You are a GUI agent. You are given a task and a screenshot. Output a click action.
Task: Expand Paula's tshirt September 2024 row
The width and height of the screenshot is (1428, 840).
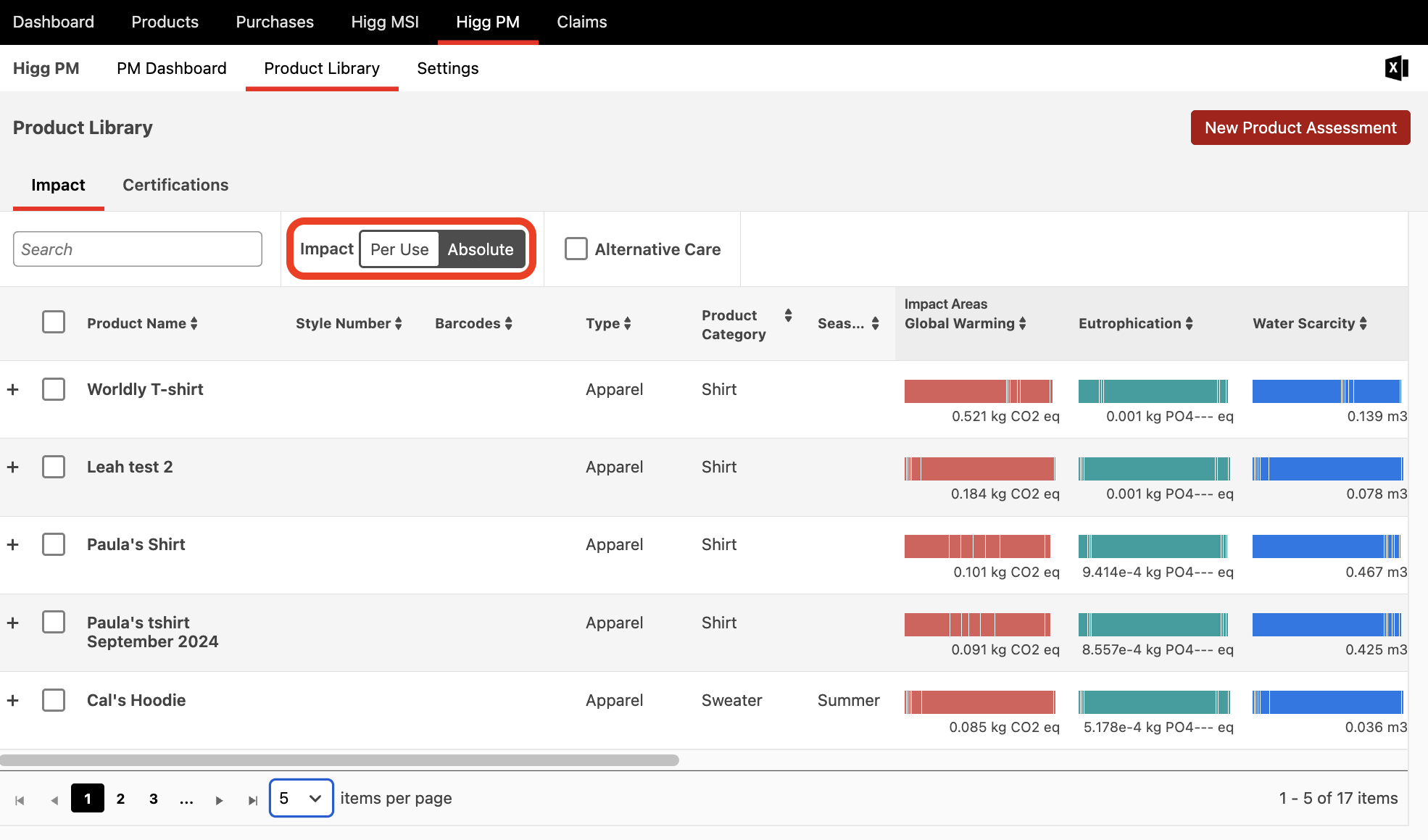click(x=13, y=623)
